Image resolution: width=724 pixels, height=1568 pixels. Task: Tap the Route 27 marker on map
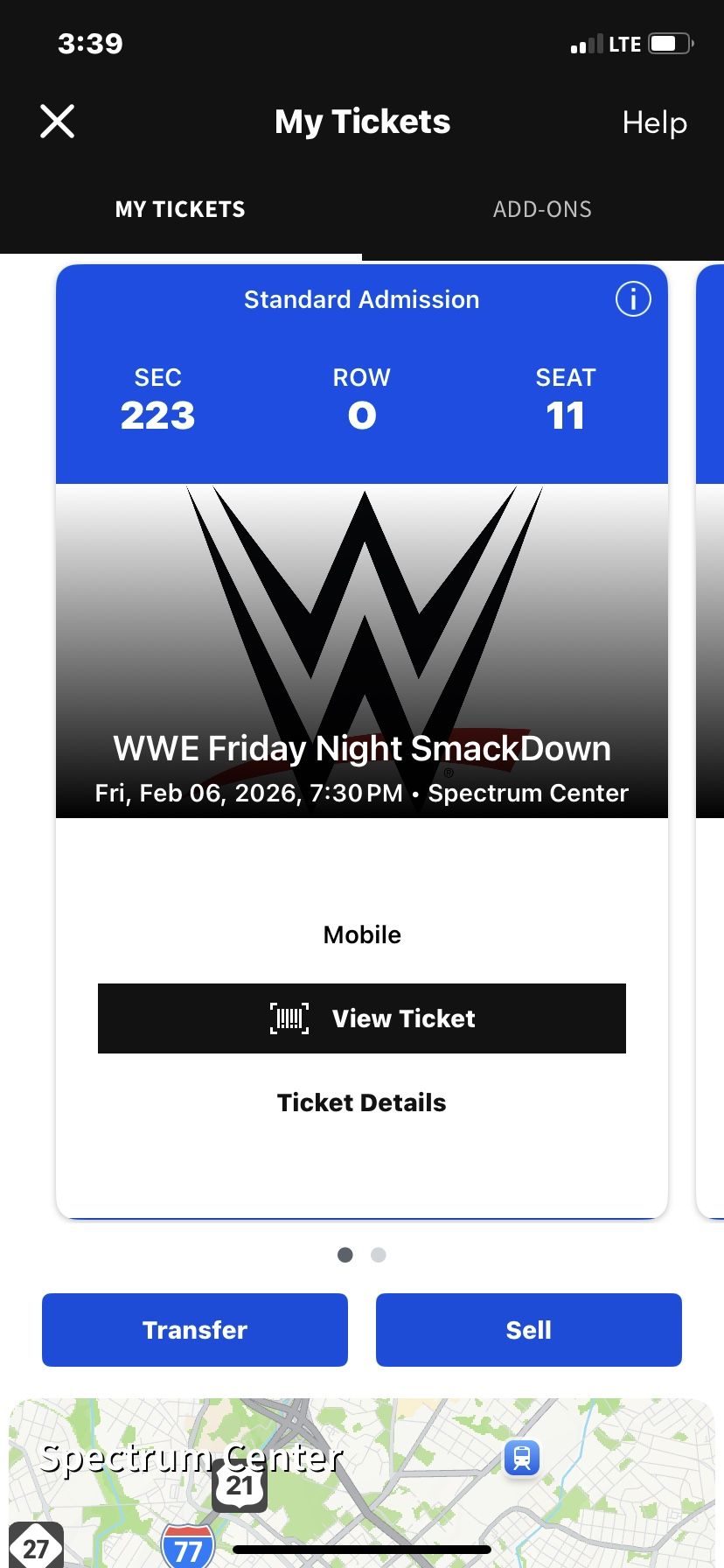click(x=36, y=1547)
